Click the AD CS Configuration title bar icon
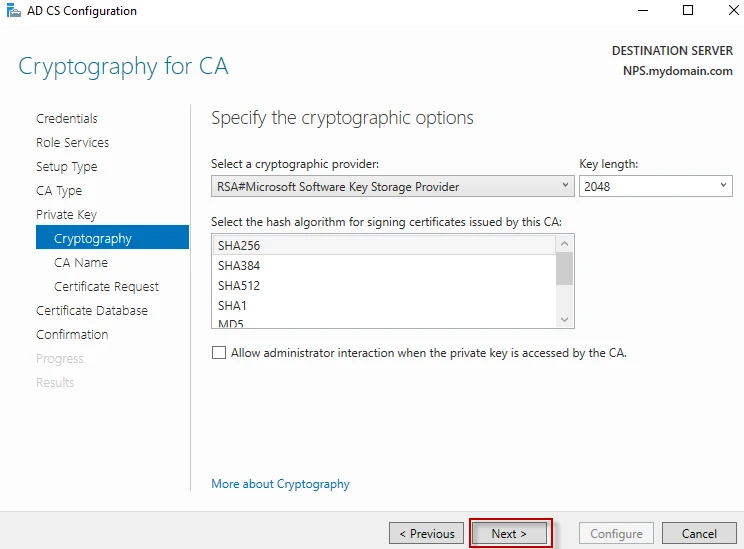Image resolution: width=744 pixels, height=549 pixels. (13, 11)
